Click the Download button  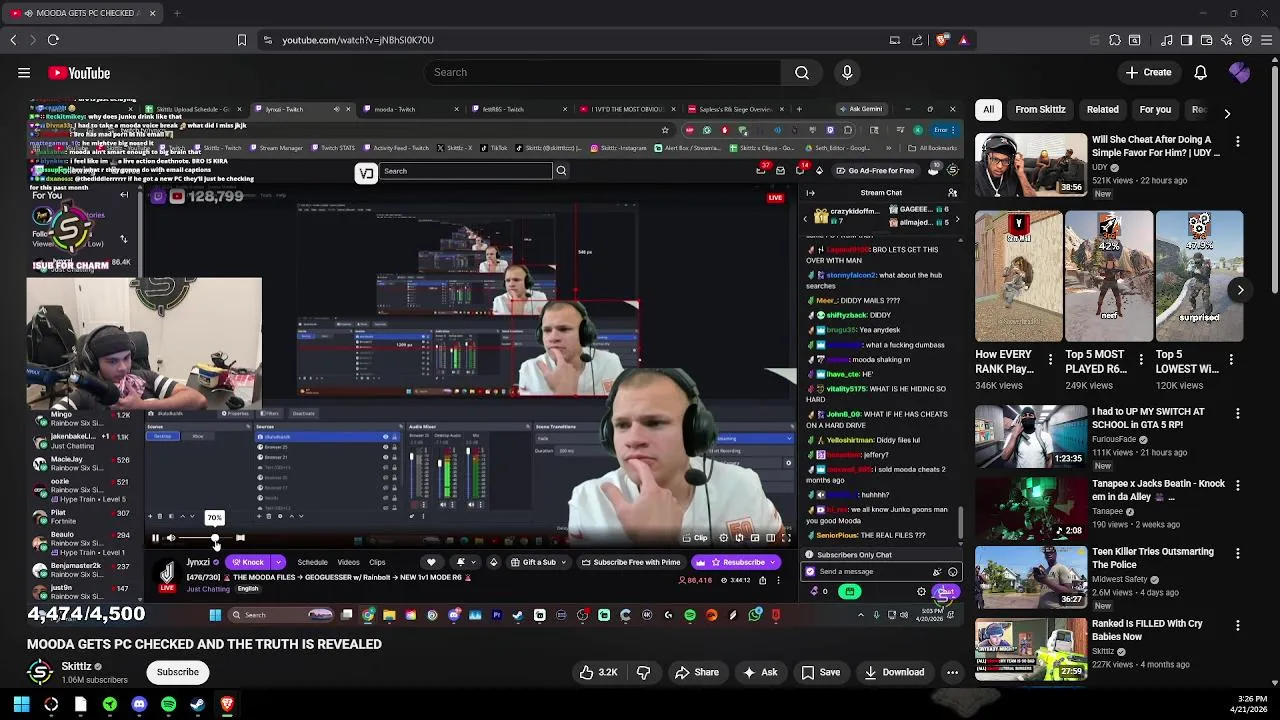point(893,673)
